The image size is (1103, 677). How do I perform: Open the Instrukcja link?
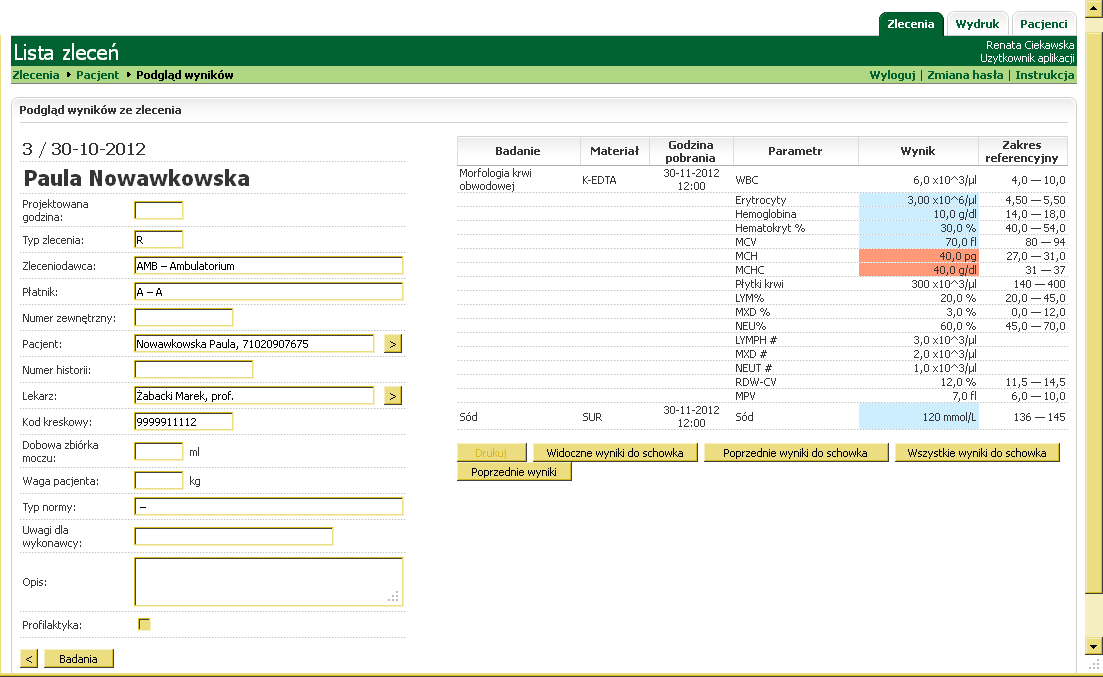tap(1045, 75)
